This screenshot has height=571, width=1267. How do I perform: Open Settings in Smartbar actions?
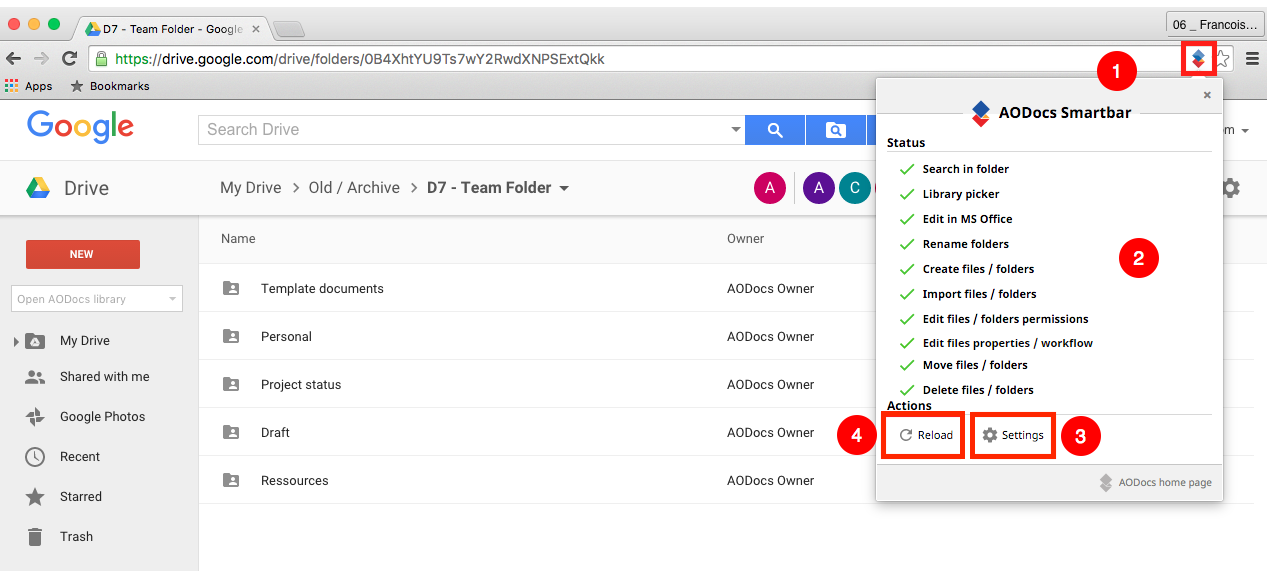point(1013,435)
